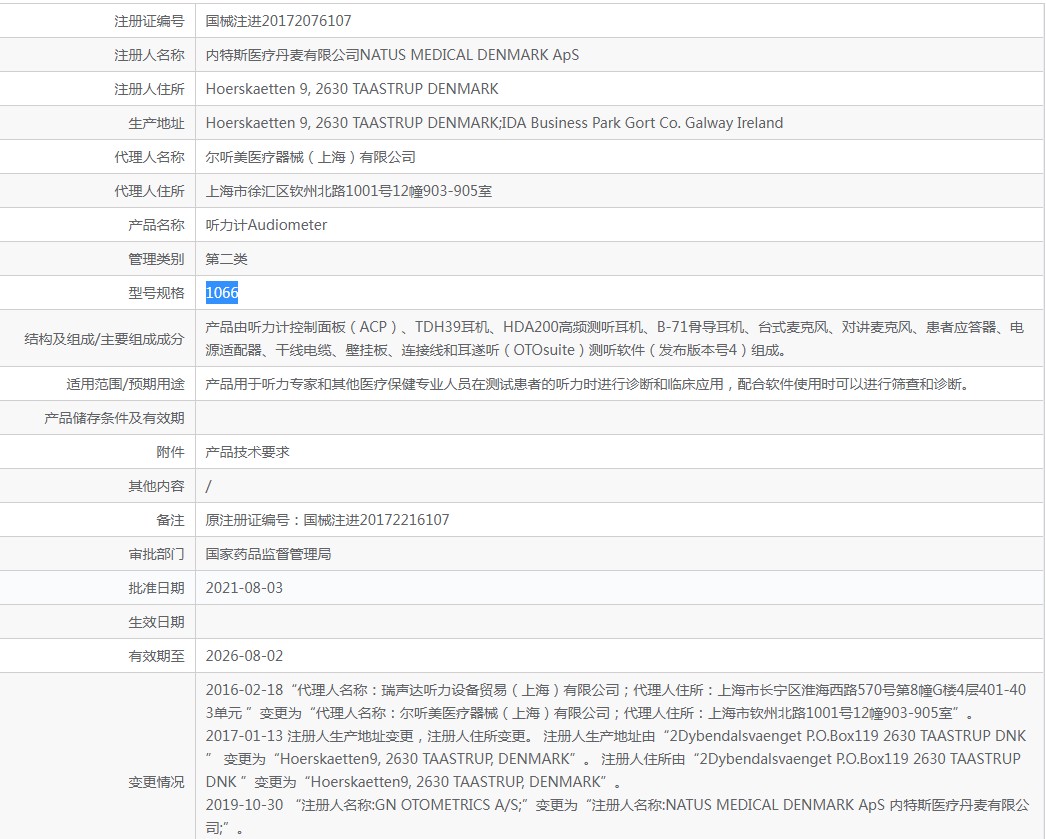Click the 附件 row label

(170, 452)
